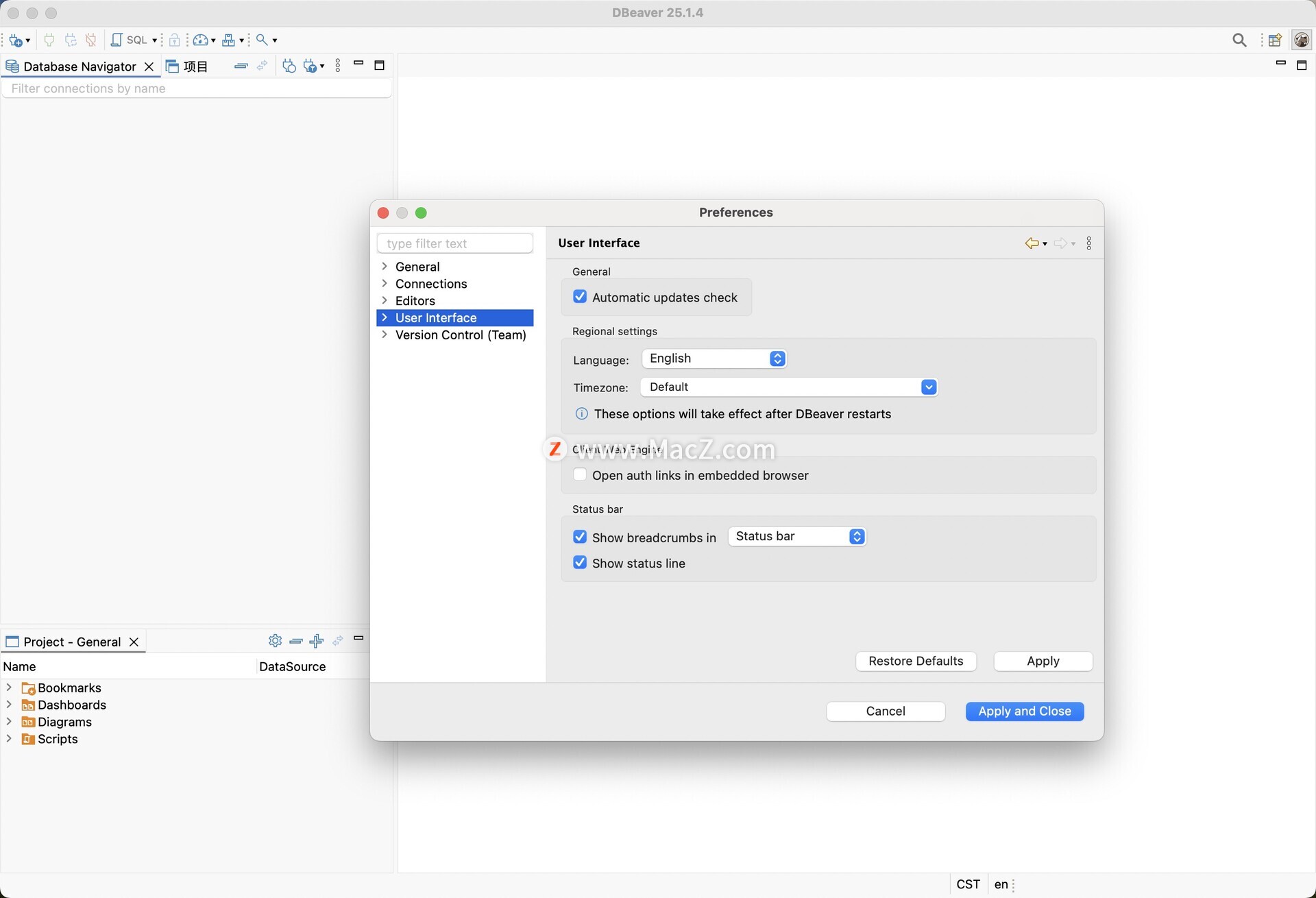
Task: Click Filter connections by name field
Action: pyautogui.click(x=197, y=88)
